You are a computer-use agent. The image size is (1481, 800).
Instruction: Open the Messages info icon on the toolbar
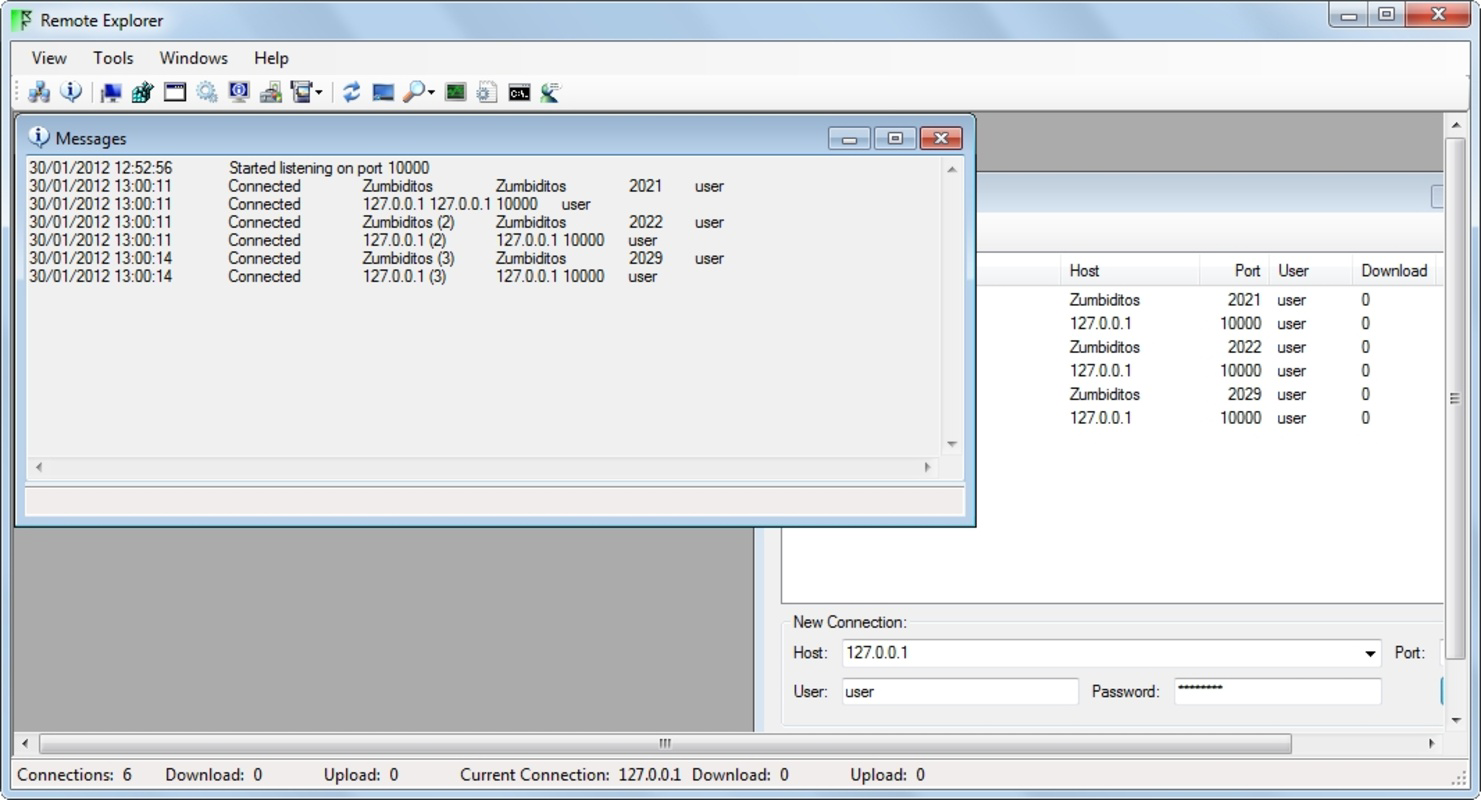tap(70, 92)
